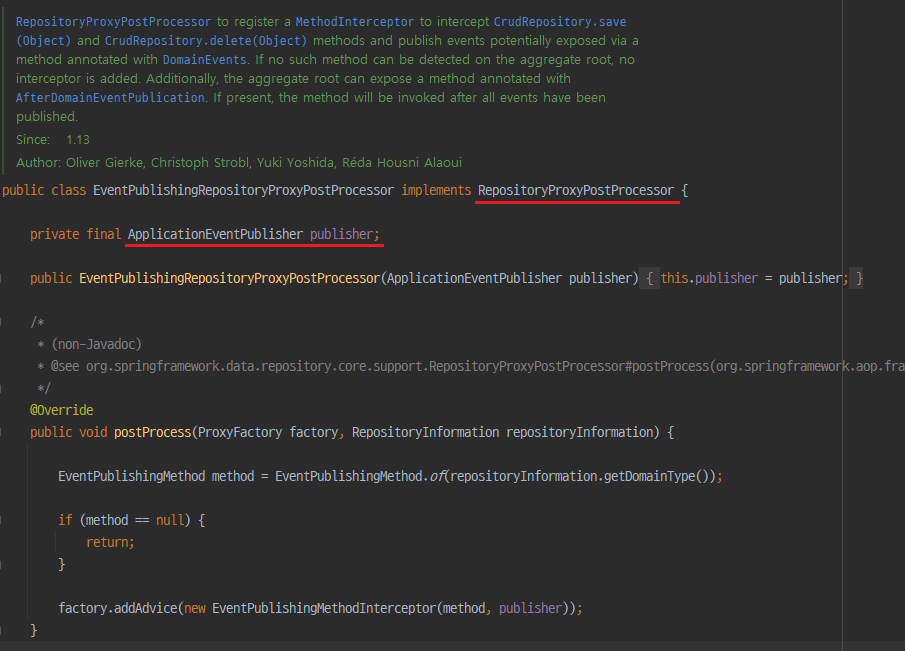The height and width of the screenshot is (651, 905).
Task: Click EventPublishingMethod type before variable method
Action: tap(132, 476)
